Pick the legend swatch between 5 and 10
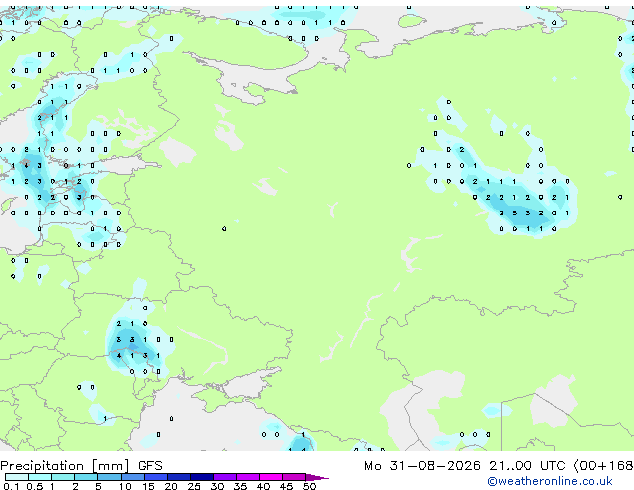This screenshot has width=634, height=490. click(109, 477)
